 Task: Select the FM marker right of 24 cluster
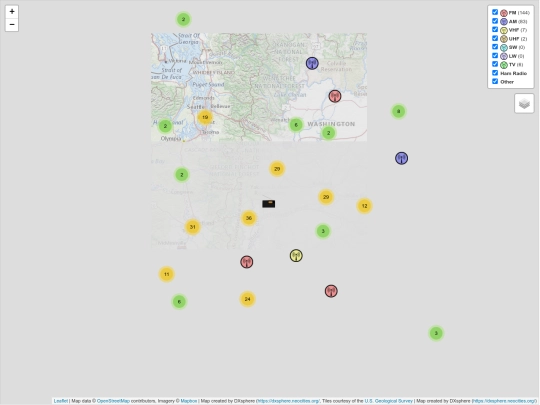(331, 291)
